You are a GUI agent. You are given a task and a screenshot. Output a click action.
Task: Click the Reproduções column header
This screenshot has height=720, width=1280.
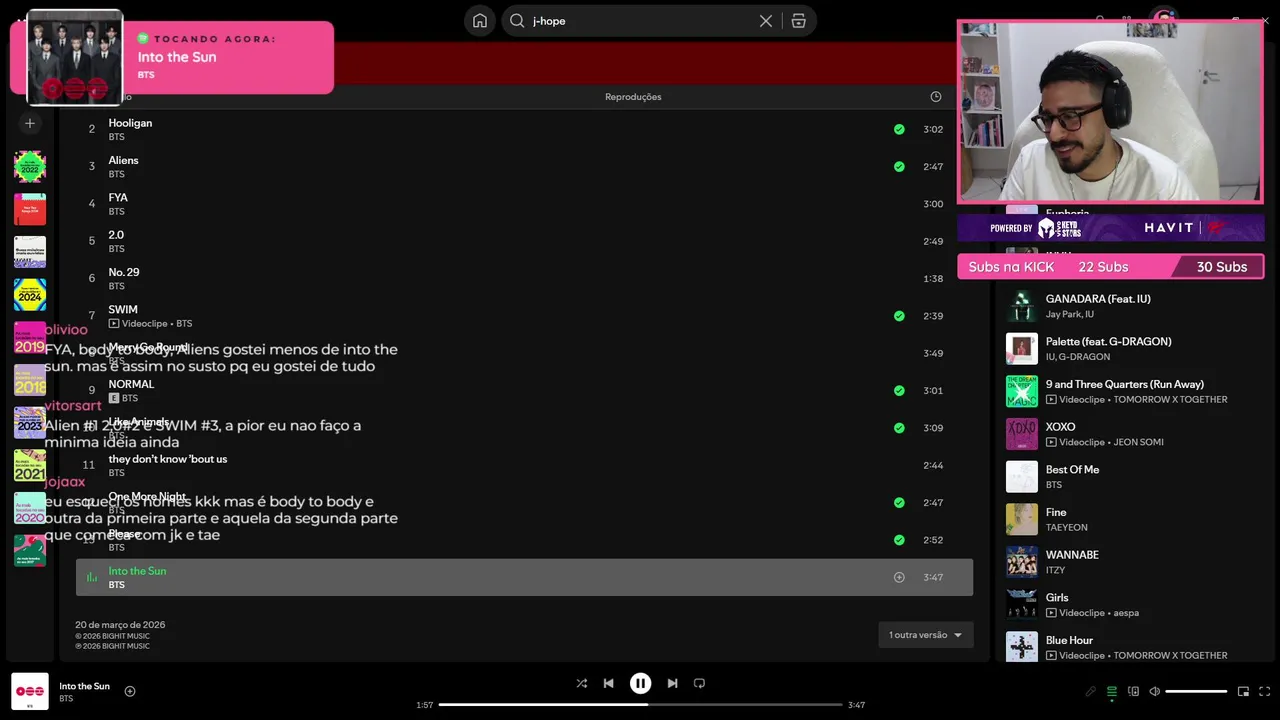coord(633,97)
